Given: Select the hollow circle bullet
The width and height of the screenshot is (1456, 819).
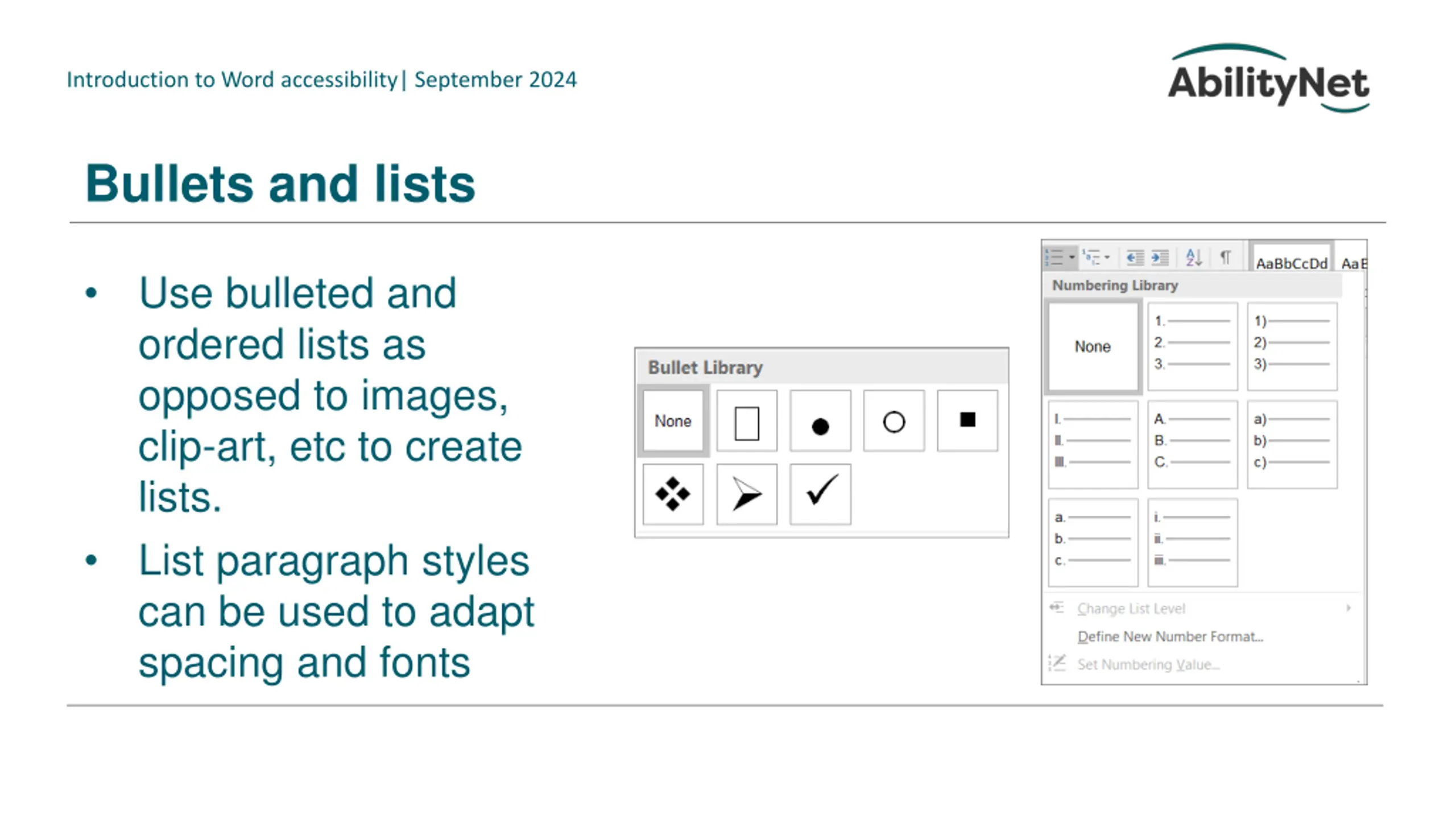Looking at the screenshot, I should coord(894,421).
